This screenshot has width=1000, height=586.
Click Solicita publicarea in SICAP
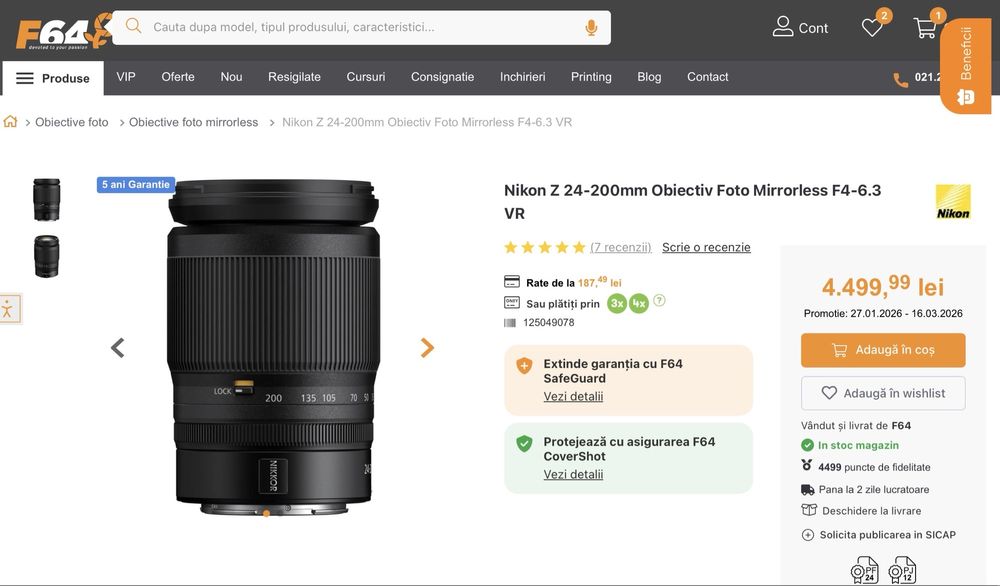888,535
